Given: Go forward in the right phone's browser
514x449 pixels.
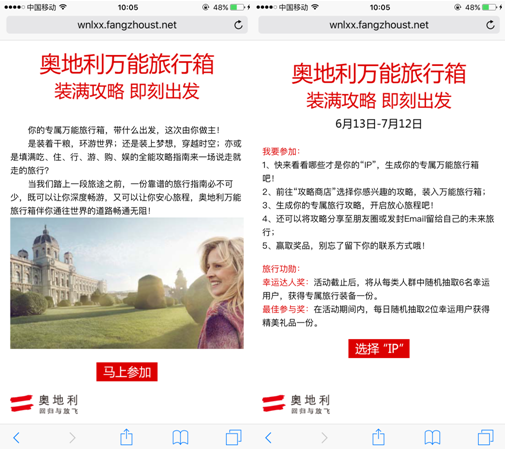Looking at the screenshot, I should tap(324, 437).
